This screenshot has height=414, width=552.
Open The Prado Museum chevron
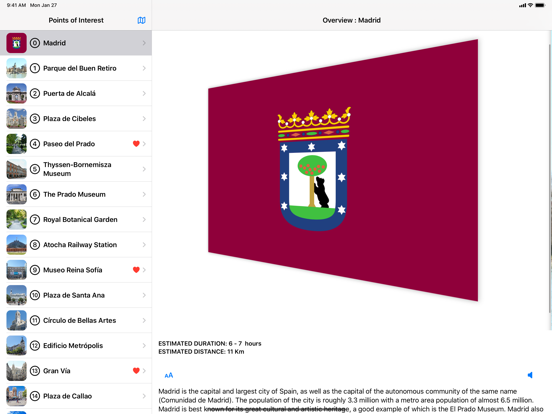click(x=144, y=194)
